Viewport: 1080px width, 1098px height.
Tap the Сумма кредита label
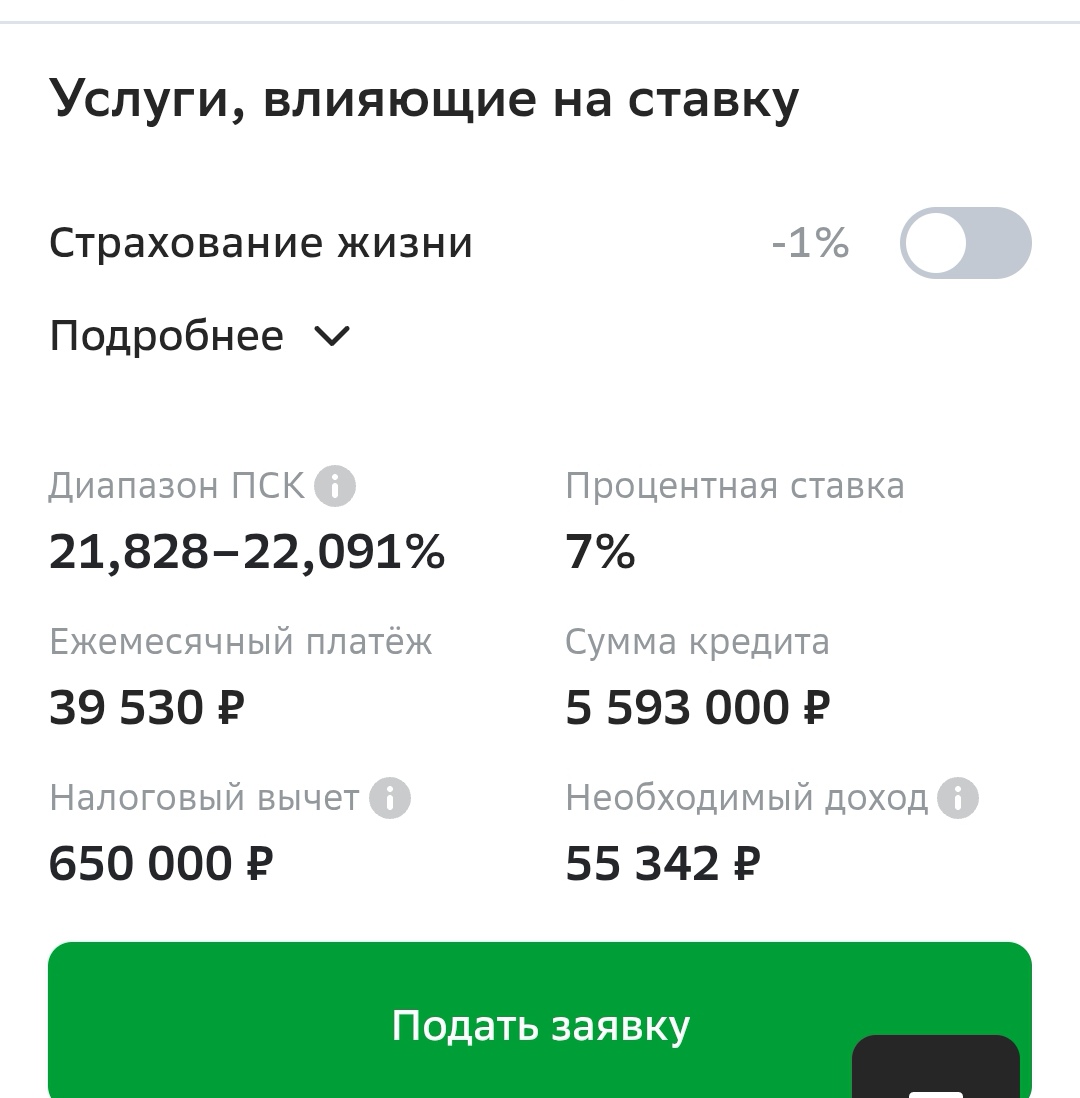697,642
